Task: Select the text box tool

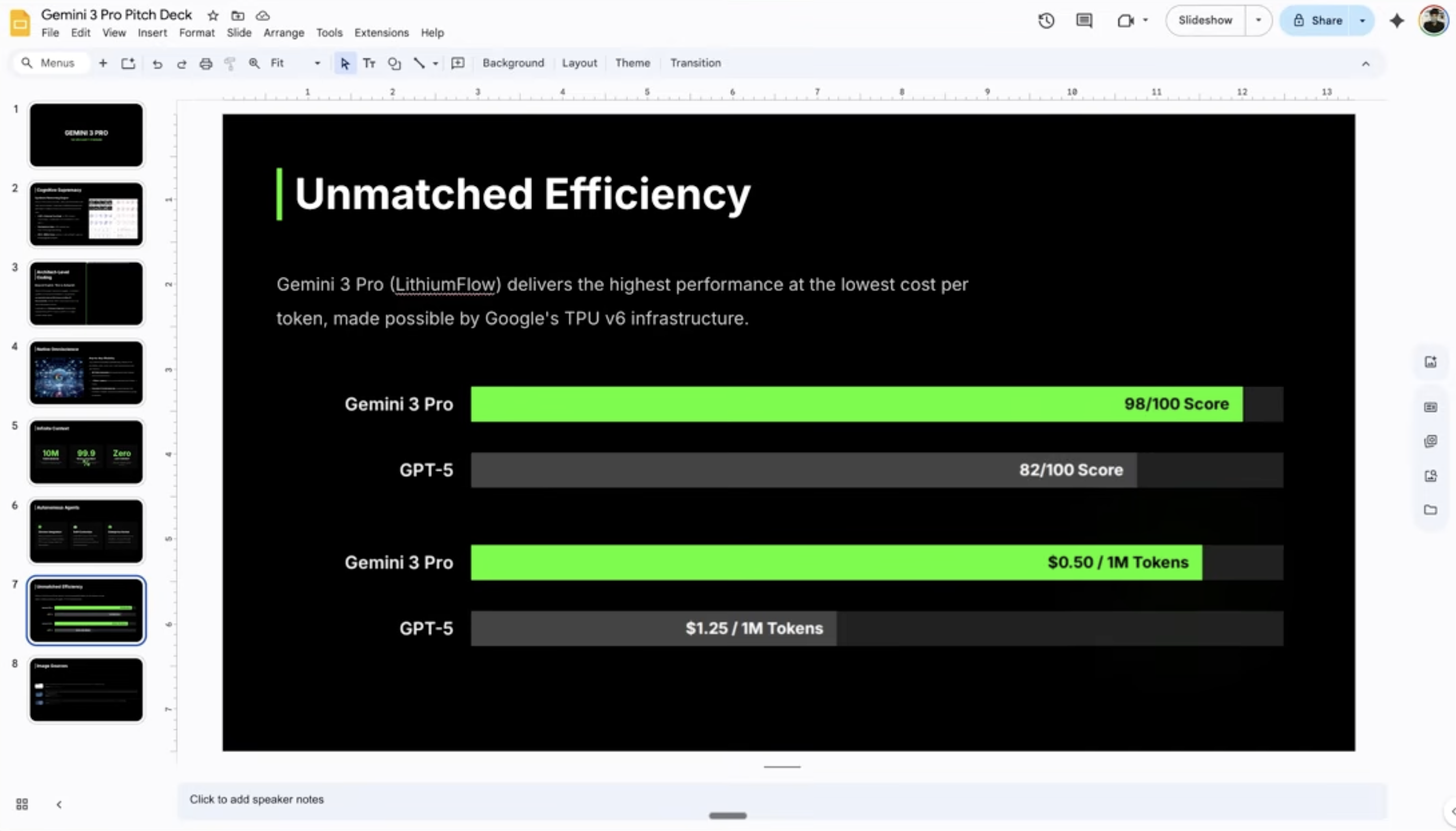Action: click(x=369, y=63)
